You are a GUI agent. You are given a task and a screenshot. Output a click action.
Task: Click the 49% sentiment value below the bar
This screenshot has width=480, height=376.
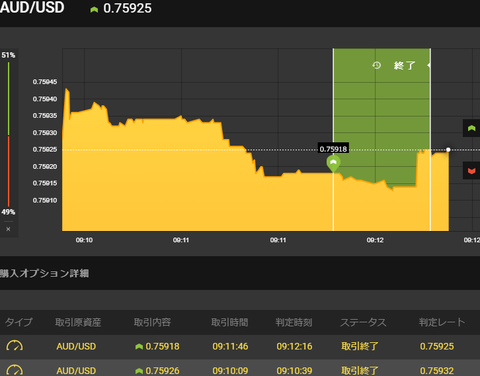point(8,212)
